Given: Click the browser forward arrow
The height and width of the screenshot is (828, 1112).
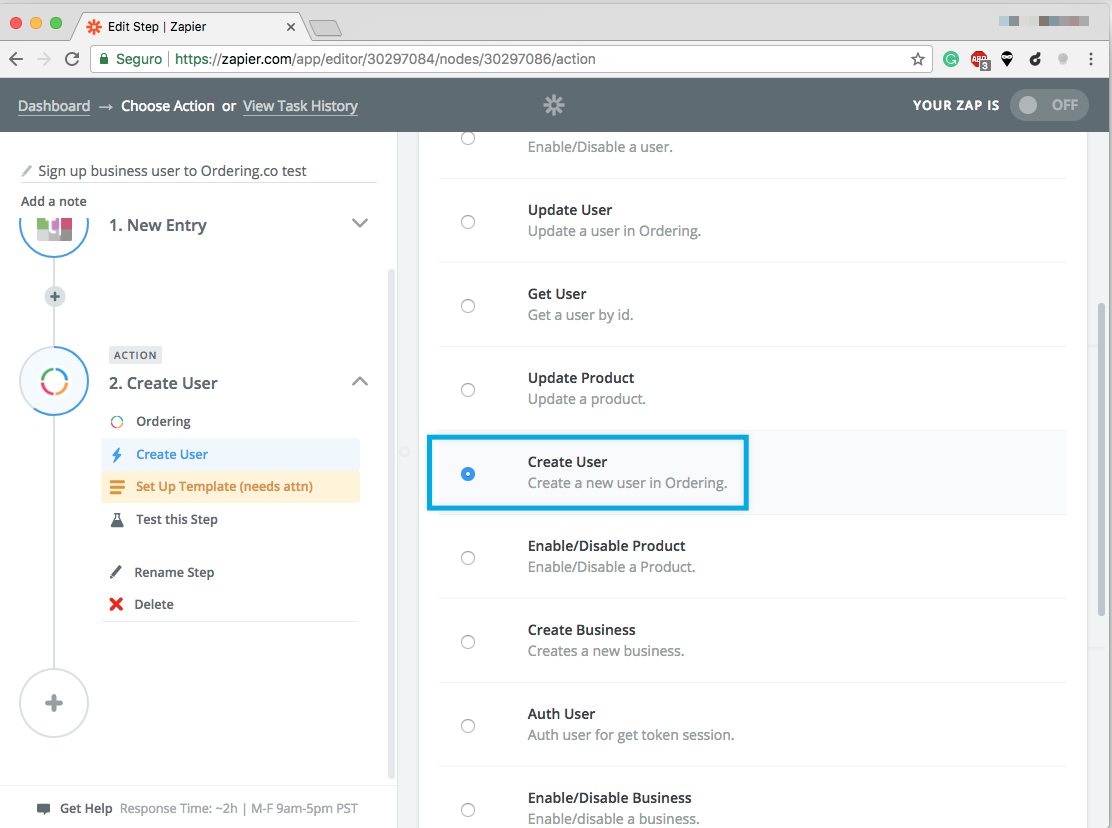Looking at the screenshot, I should (x=44, y=59).
